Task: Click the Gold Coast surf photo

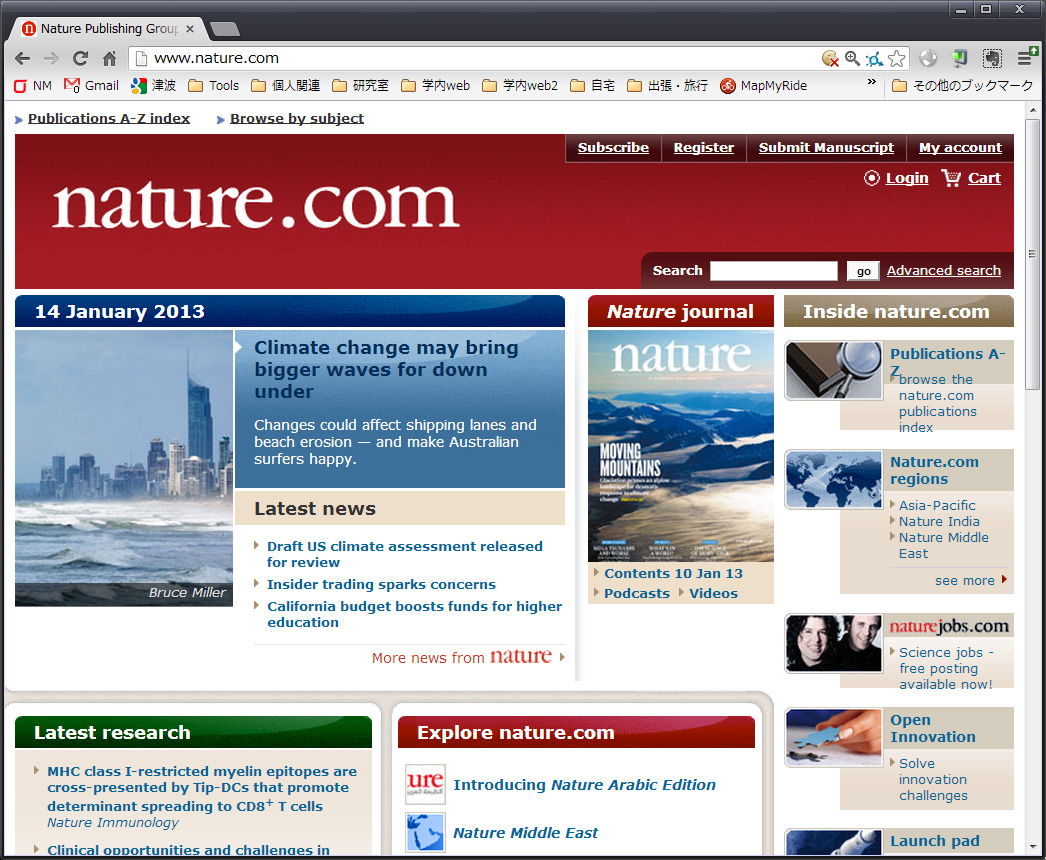Action: point(124,468)
